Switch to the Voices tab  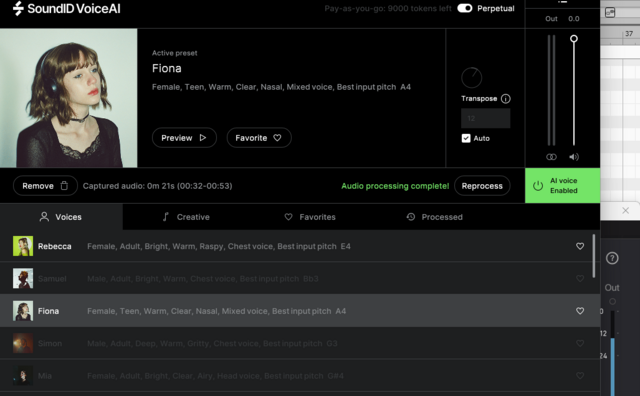61,217
